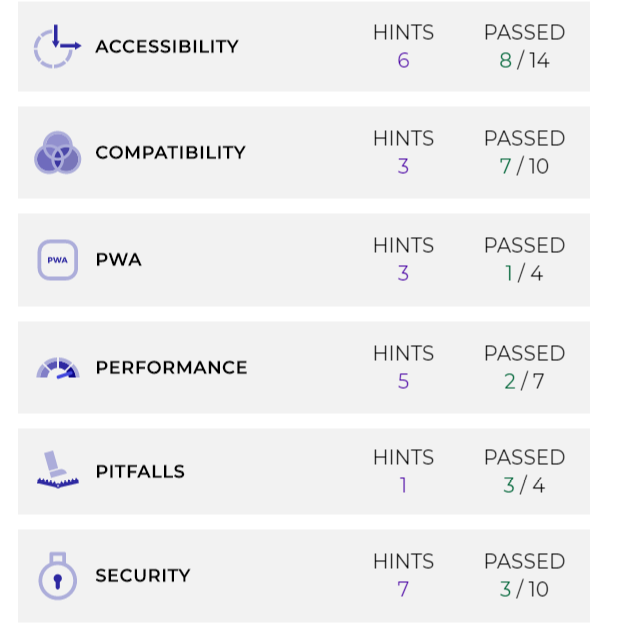Select the PWA category label
The height and width of the screenshot is (640, 621).
click(x=118, y=260)
